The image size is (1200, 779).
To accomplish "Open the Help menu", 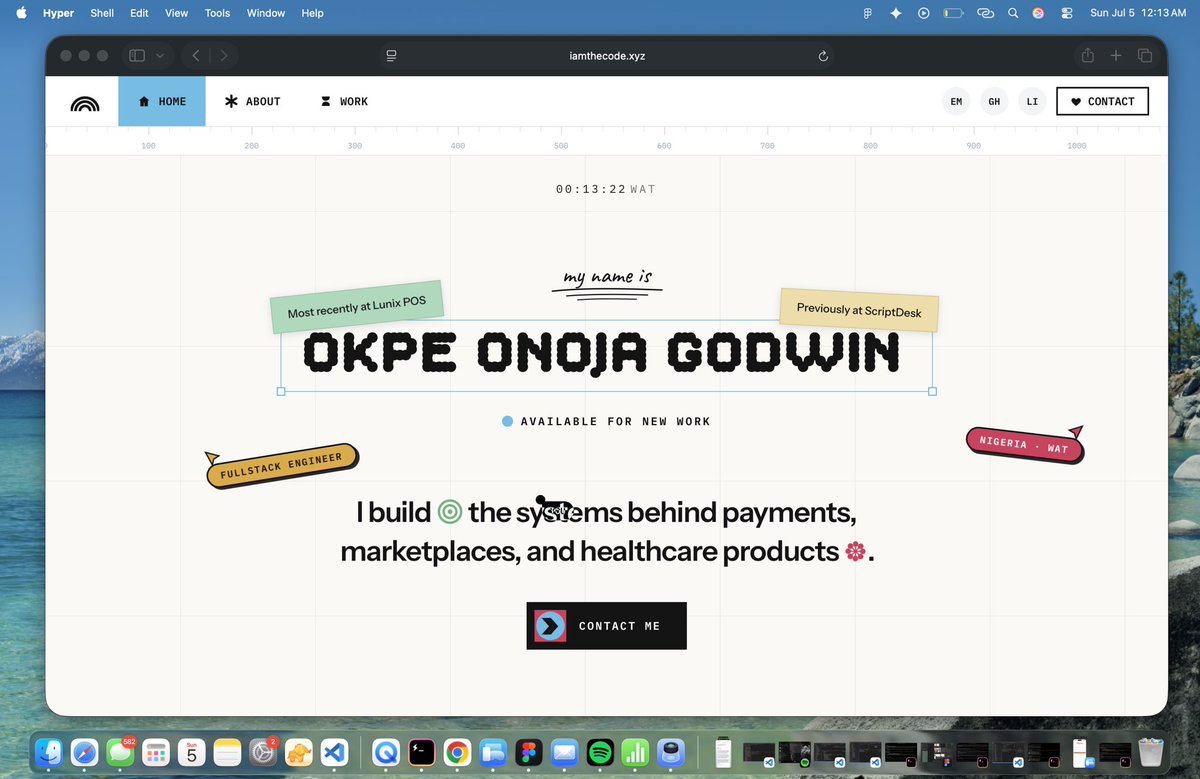I will click(312, 13).
